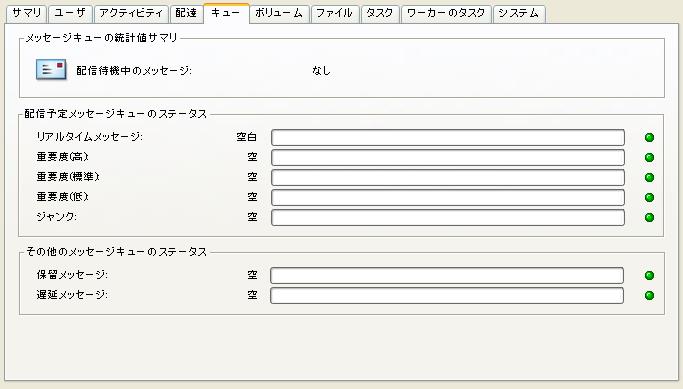Viewport: 683px width, 389px height.
Task: Switch to the サマリ tab
Action: 27,14
